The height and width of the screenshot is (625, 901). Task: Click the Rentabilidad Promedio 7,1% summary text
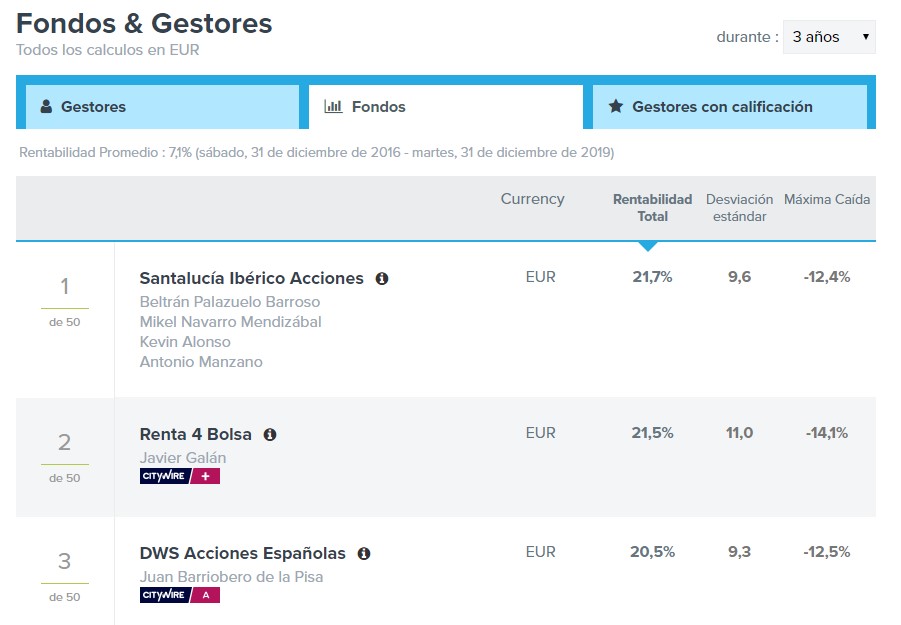click(317, 153)
